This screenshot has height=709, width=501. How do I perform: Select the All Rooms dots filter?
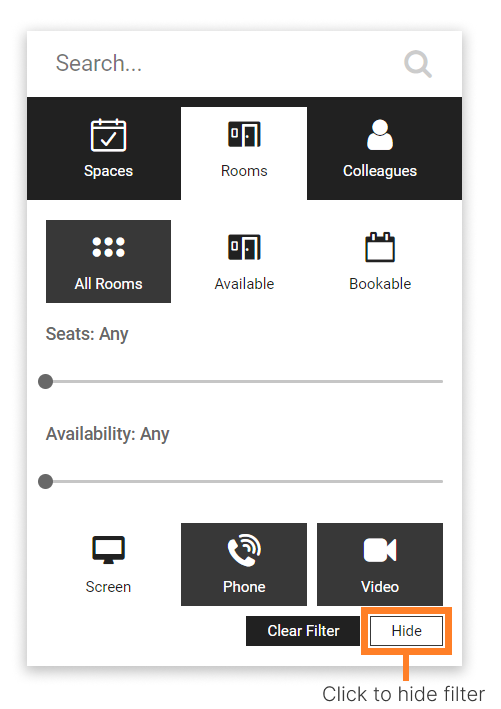[x=109, y=261]
